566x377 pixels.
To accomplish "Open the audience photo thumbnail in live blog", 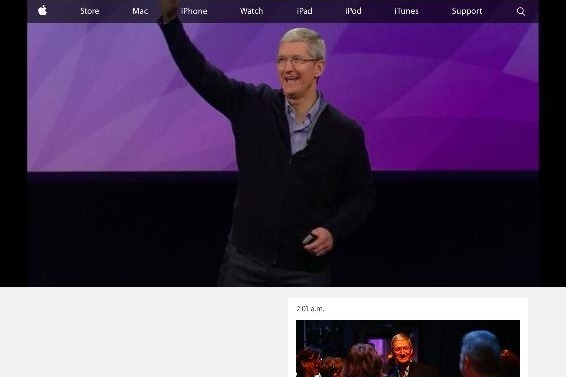I will (408, 348).
